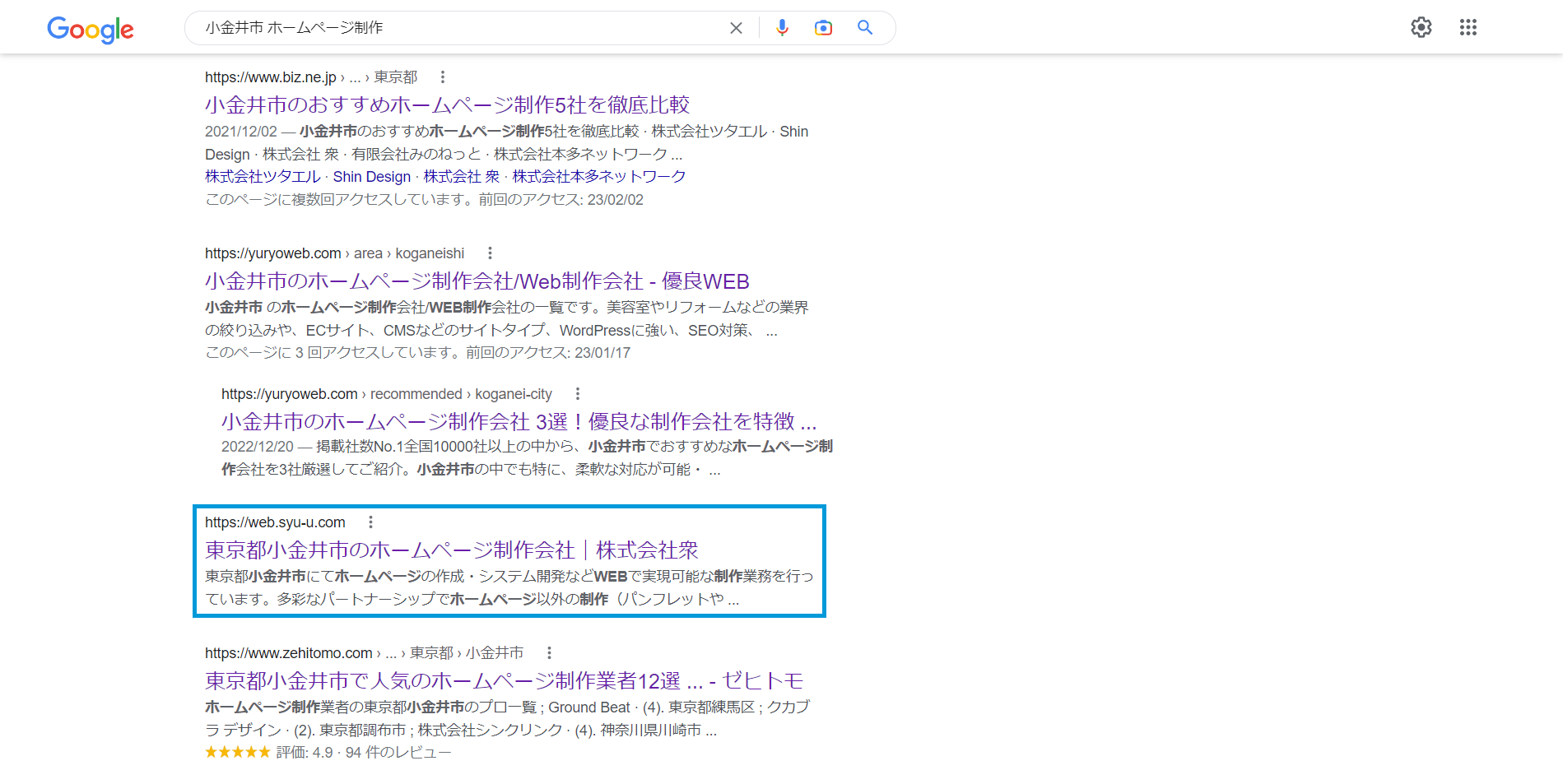1563x784 pixels.
Task: Open the three-dot menu on the biz.ne.jp result
Action: [443, 77]
